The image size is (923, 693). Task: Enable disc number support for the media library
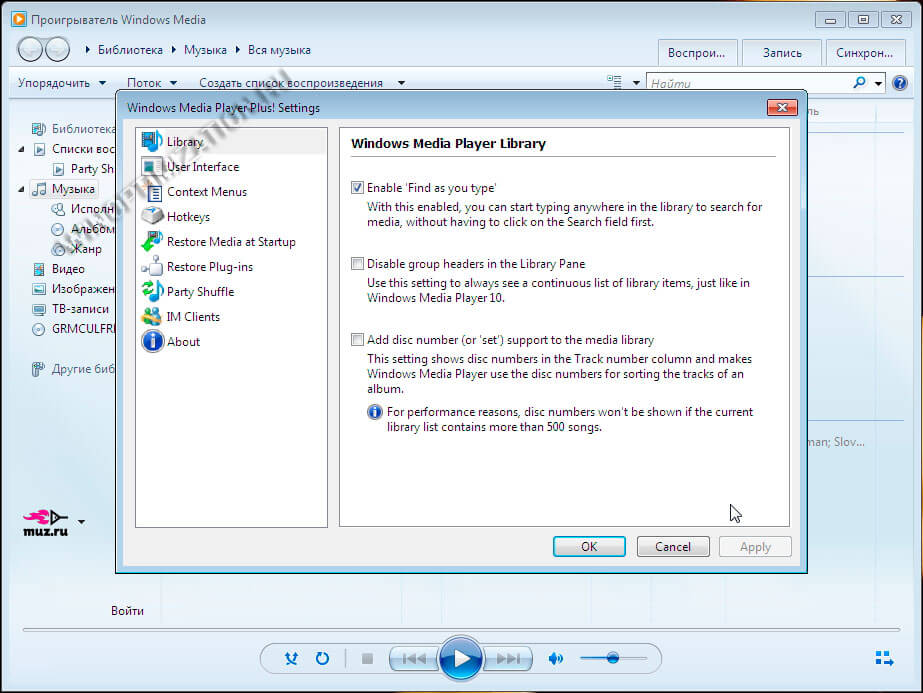(357, 339)
